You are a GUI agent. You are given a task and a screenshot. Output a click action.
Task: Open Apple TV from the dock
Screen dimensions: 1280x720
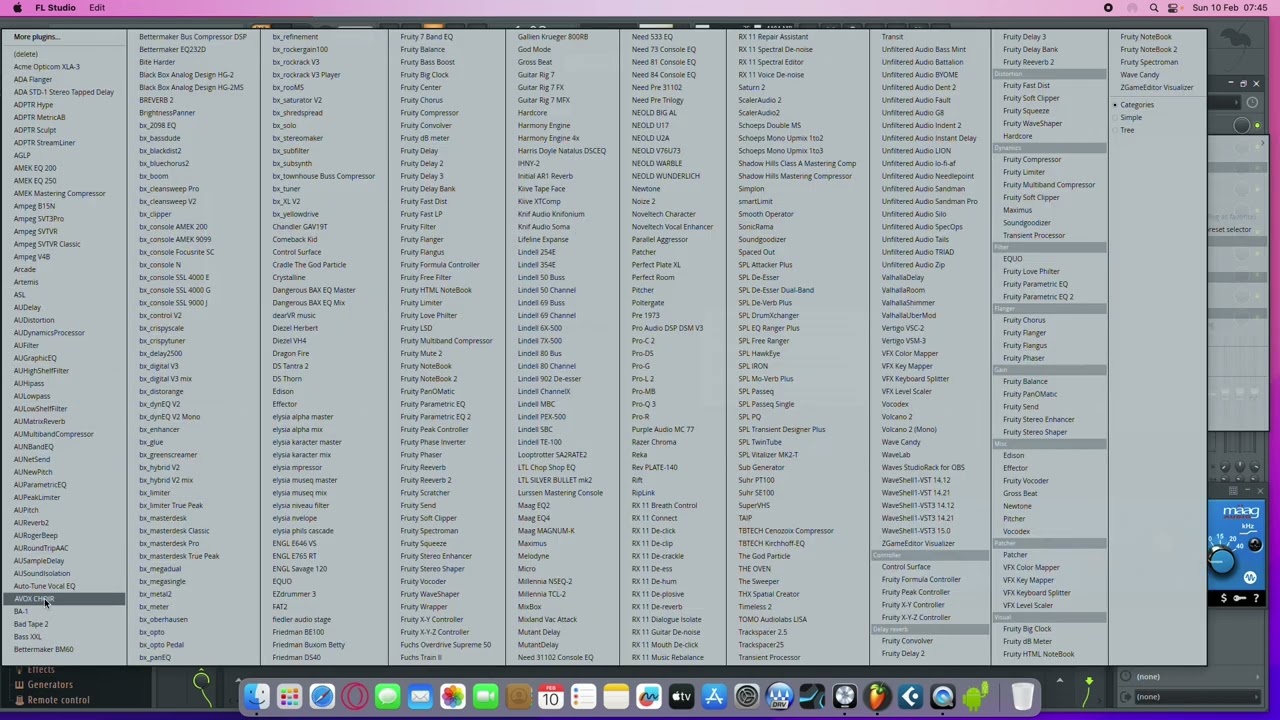[x=681, y=696]
